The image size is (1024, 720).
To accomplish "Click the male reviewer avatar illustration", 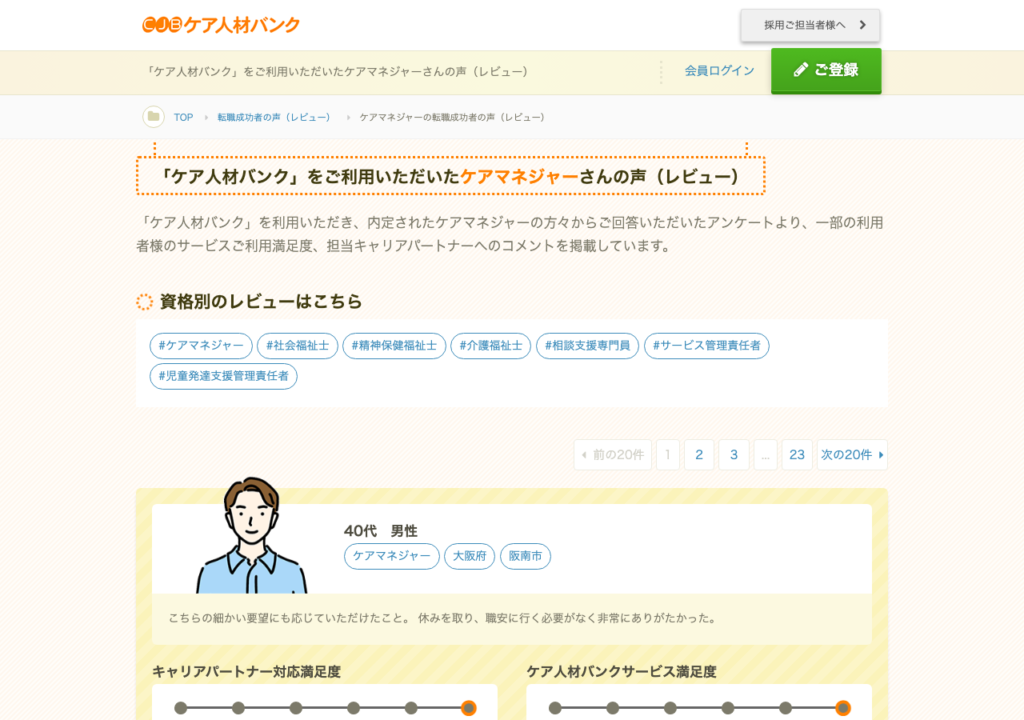I will point(251,536).
